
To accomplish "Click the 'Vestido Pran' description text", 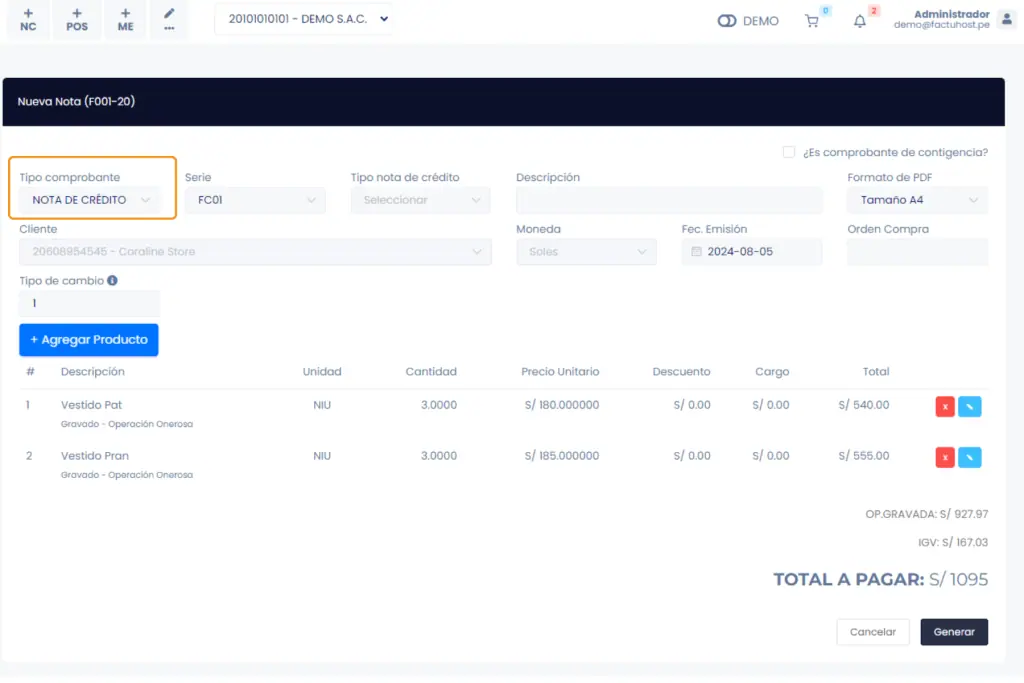I will [x=95, y=456].
